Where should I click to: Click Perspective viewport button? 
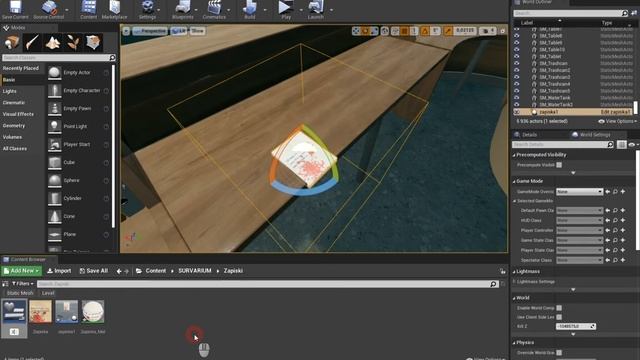coord(150,31)
